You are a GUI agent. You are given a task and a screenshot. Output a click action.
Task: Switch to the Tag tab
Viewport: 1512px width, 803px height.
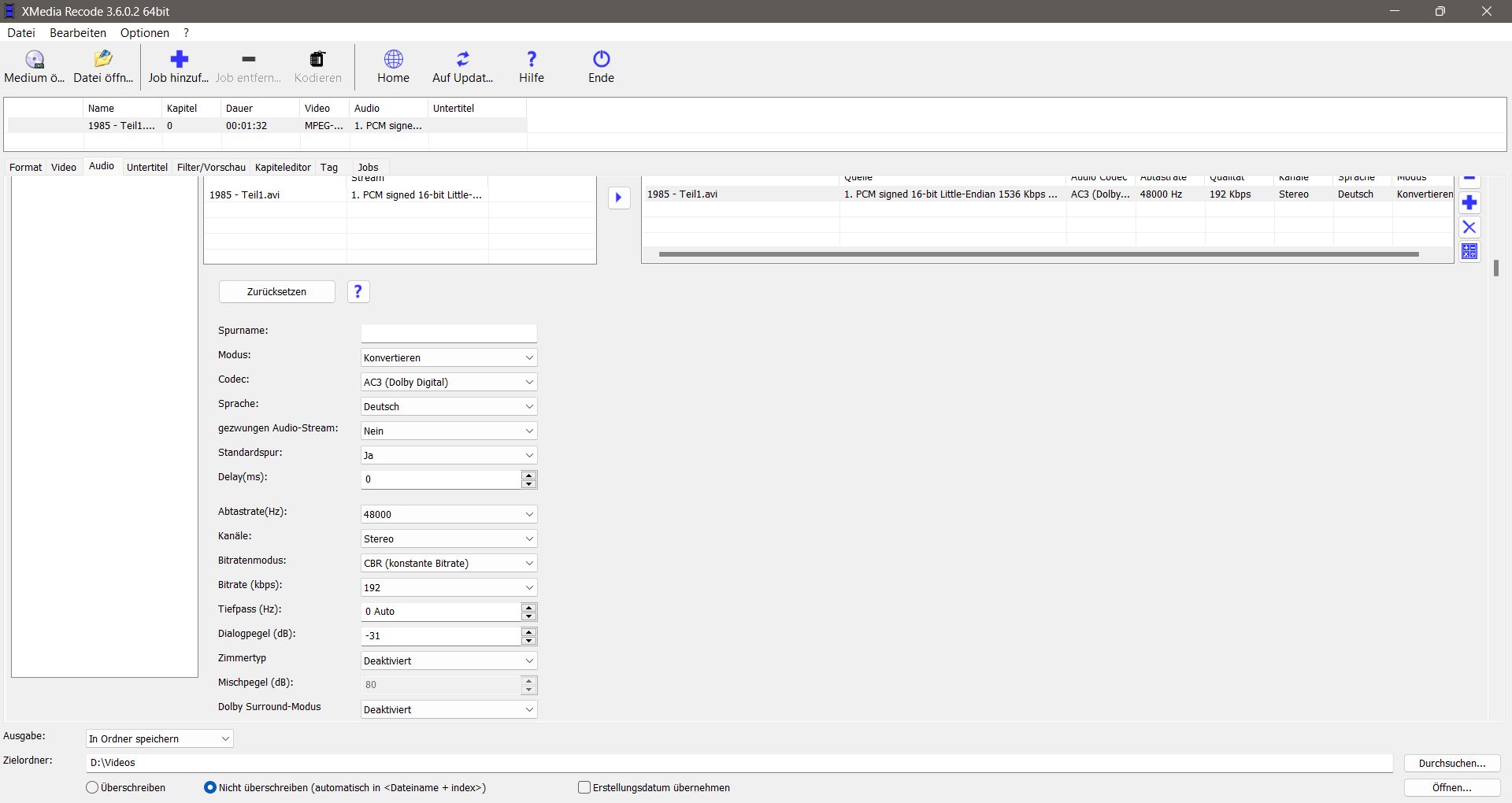pyautogui.click(x=329, y=167)
